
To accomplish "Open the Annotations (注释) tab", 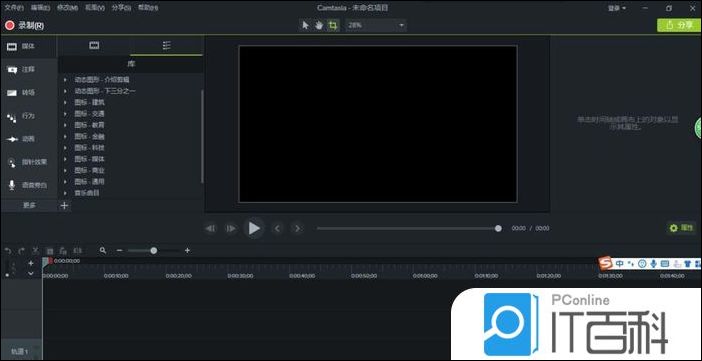I will [29, 69].
